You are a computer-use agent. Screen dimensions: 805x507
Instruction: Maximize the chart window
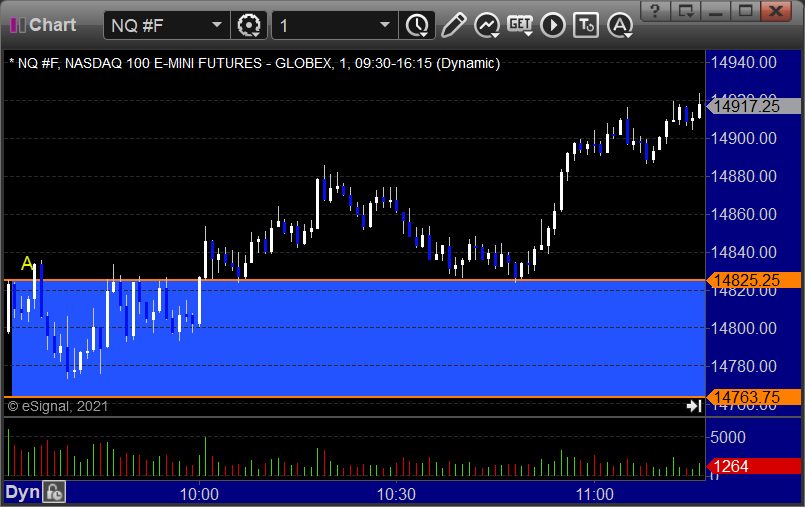coord(745,11)
